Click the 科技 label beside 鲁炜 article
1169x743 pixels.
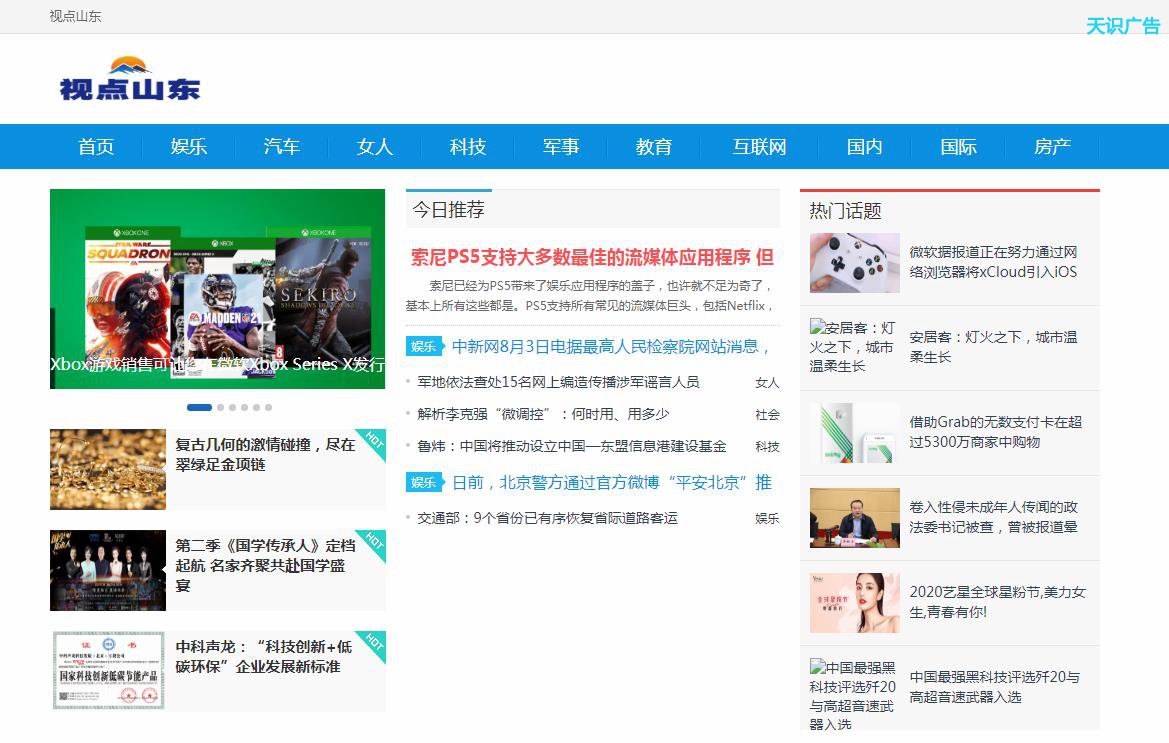coord(767,446)
